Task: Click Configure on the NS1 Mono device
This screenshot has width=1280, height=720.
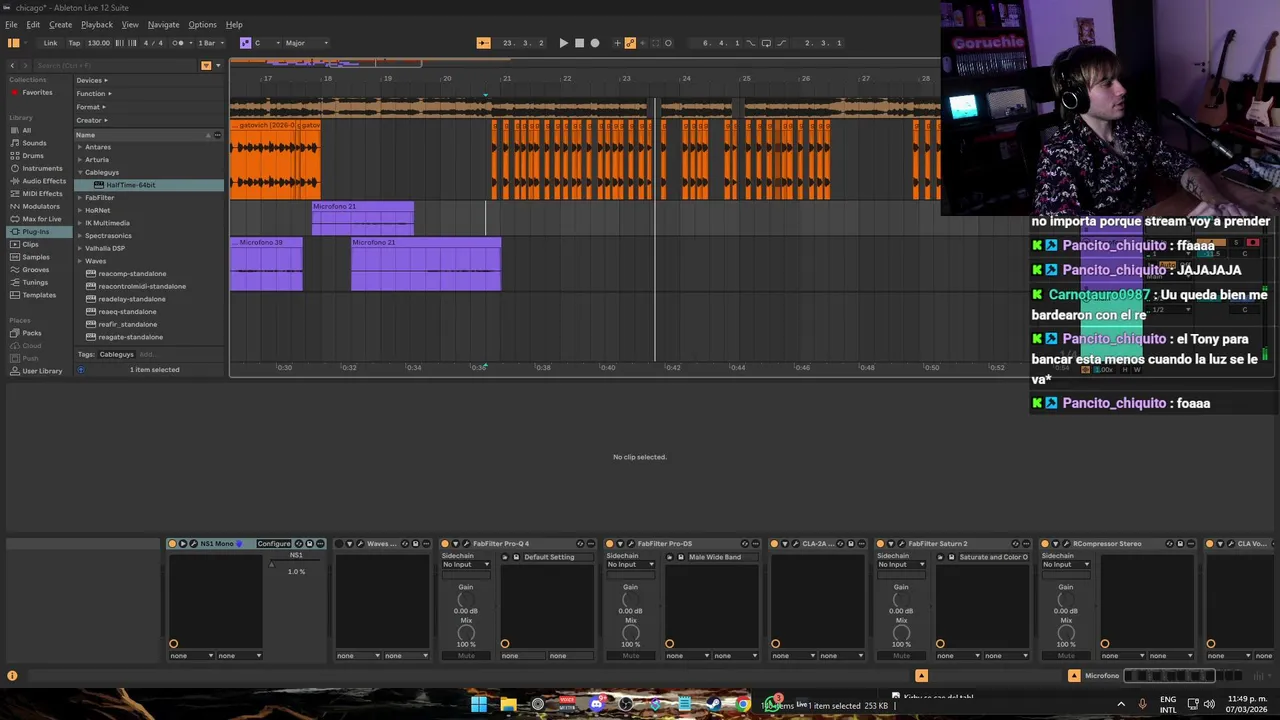Action: pos(273,544)
